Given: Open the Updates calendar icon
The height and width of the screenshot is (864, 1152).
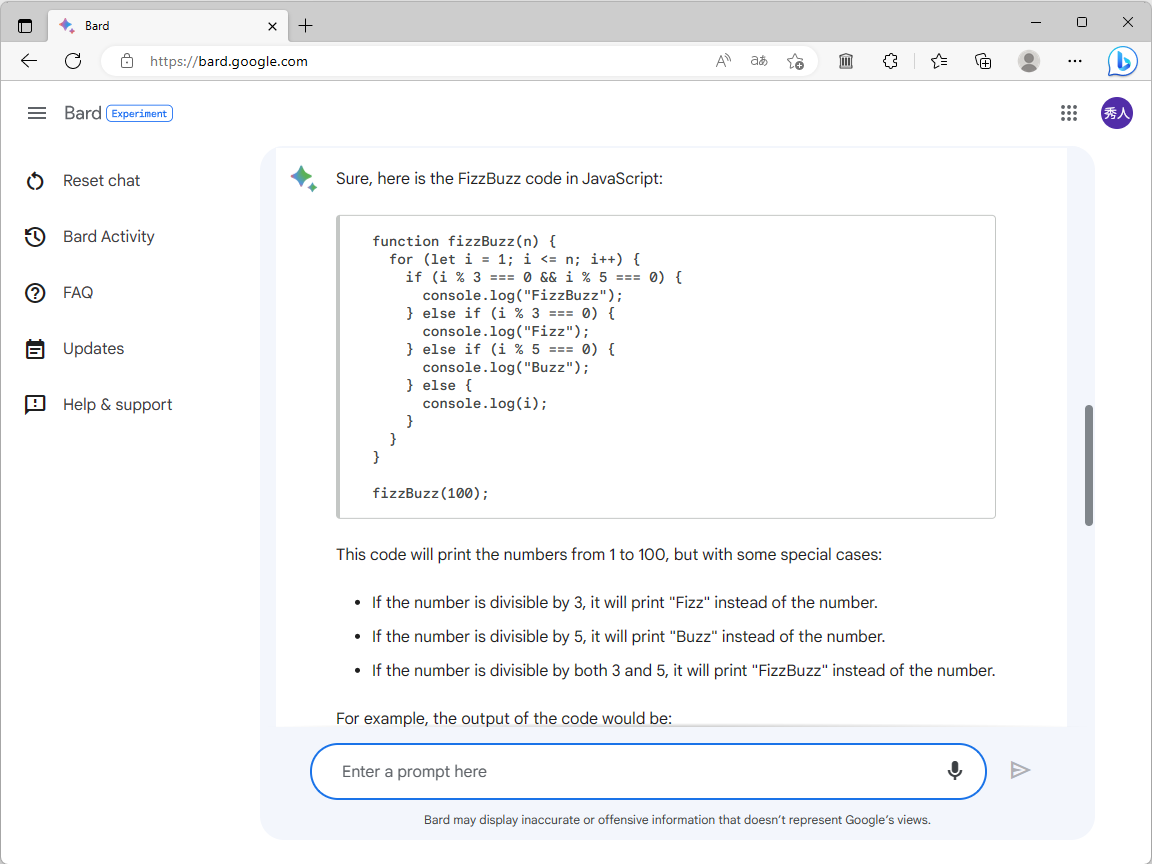Looking at the screenshot, I should coord(35,349).
